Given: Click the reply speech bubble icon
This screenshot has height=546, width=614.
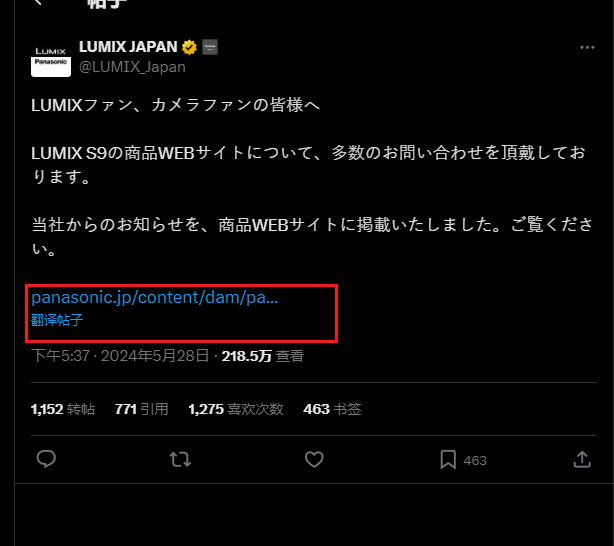Looking at the screenshot, I should [46, 459].
